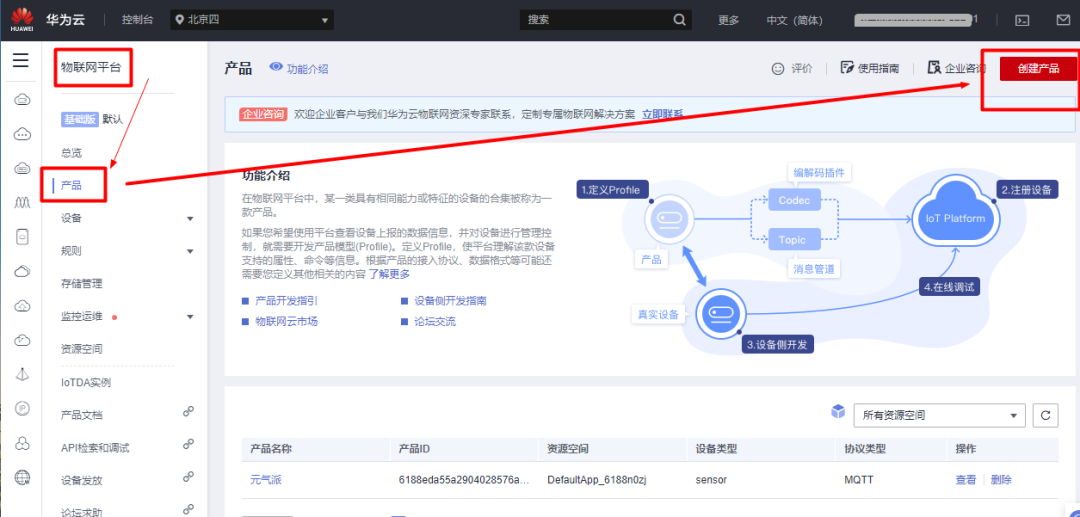
Task: Click the wave-shaped sidebar icon
Action: point(22,202)
